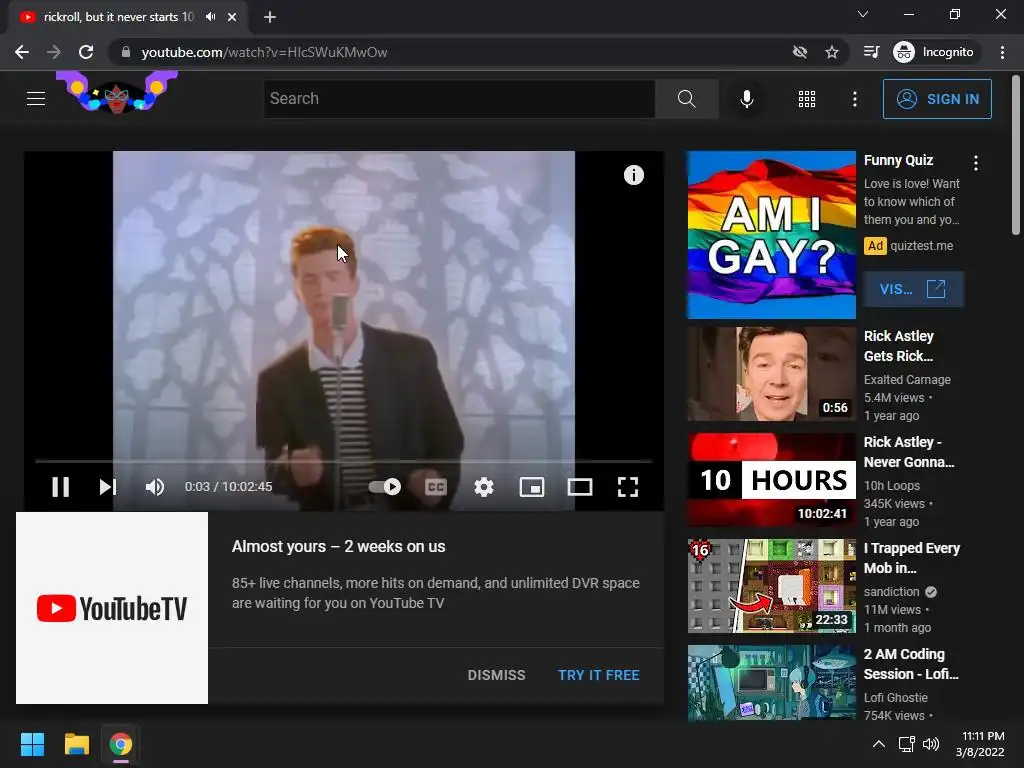Screen dimensions: 1024x768
Task: Click the video info card icon
Action: click(633, 175)
